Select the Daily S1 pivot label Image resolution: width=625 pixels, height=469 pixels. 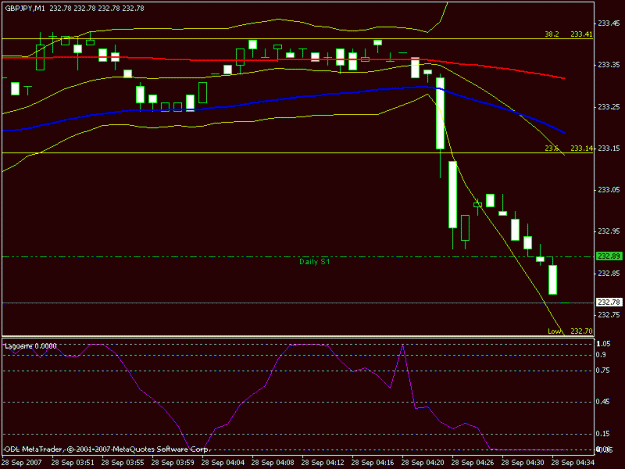click(x=314, y=262)
